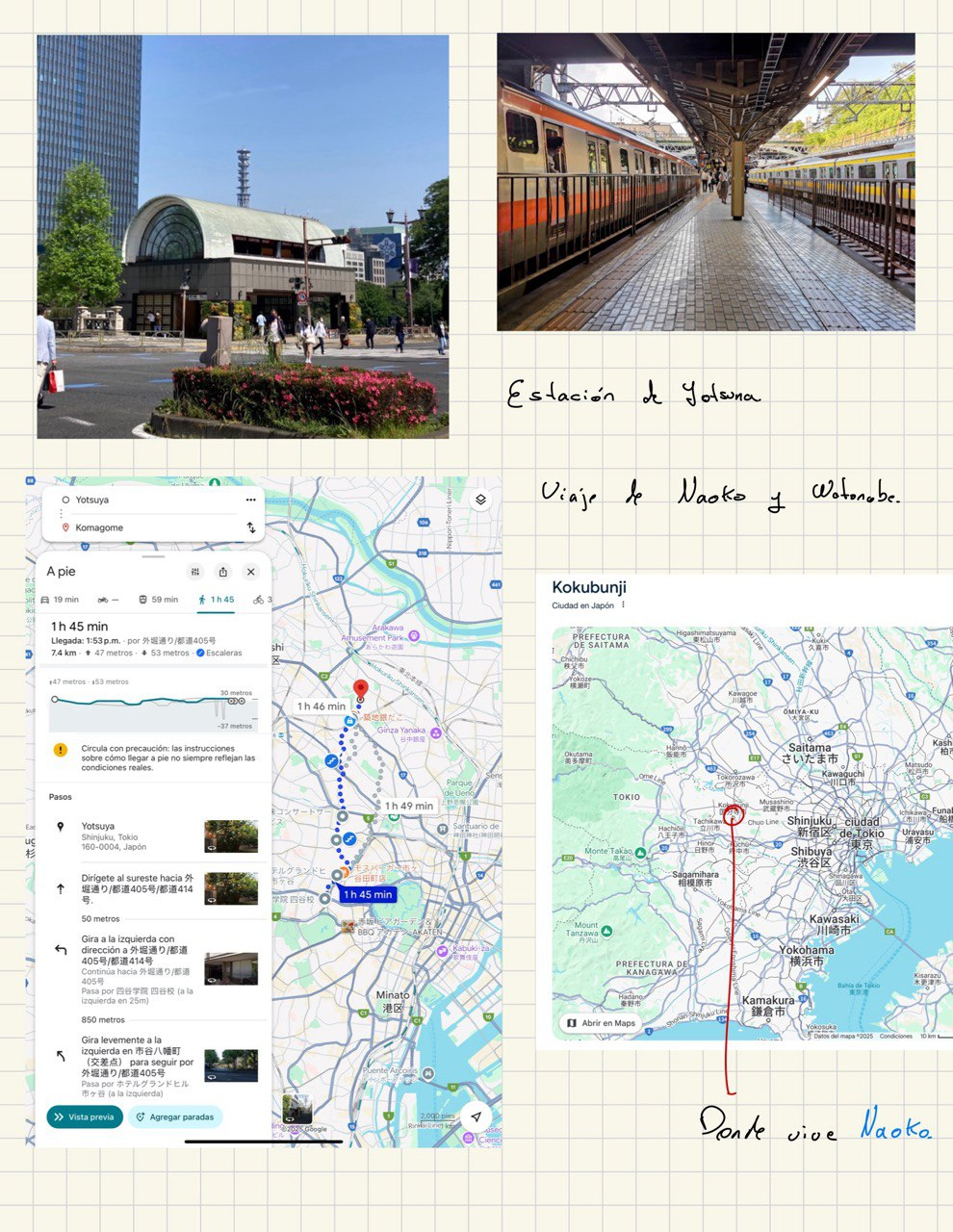Viewport: 953px width, 1232px height.
Task: Select handwritten text Viaje de Naoko y Watanabe
Action: (x=721, y=495)
